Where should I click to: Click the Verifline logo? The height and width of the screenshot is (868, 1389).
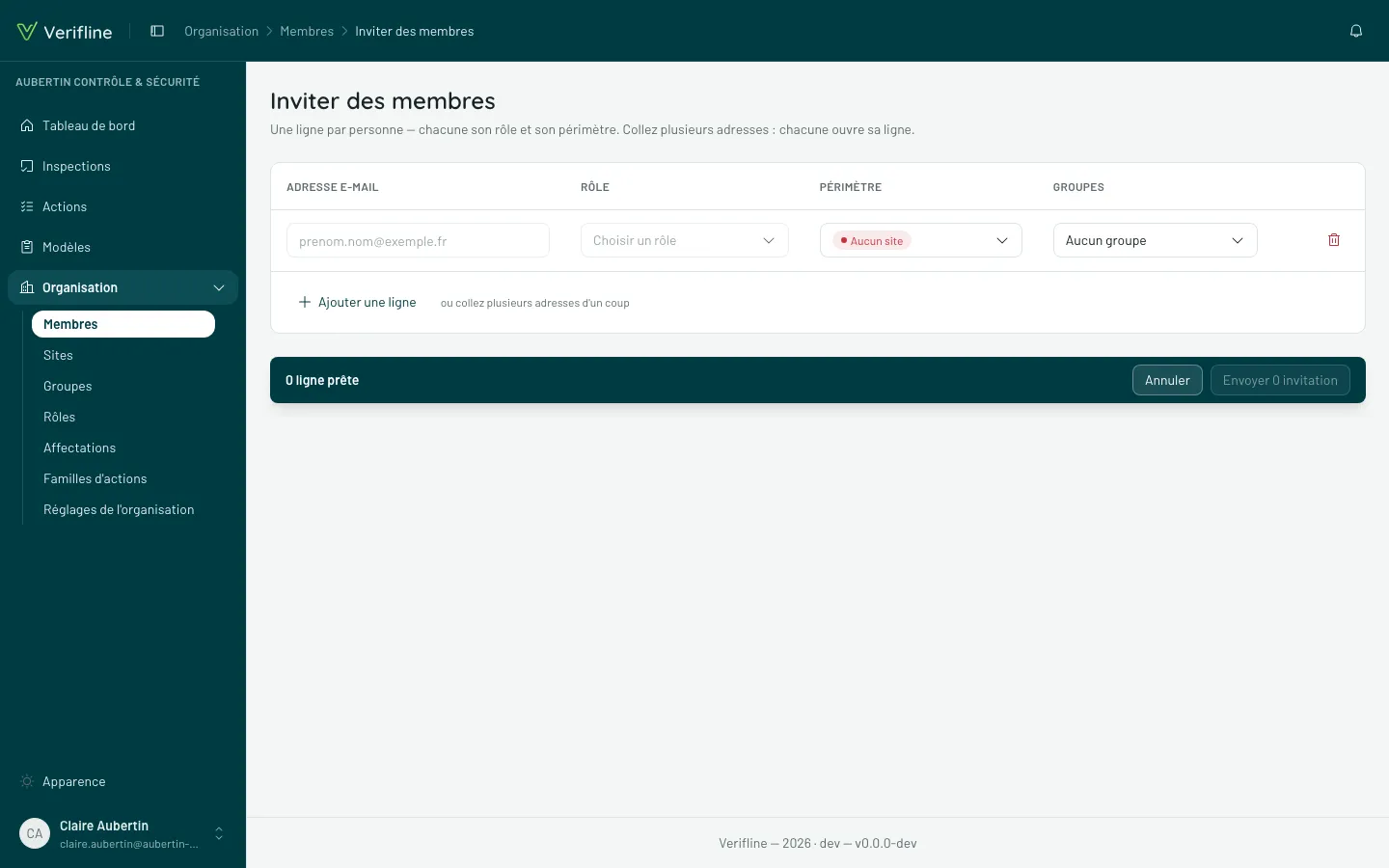65,31
